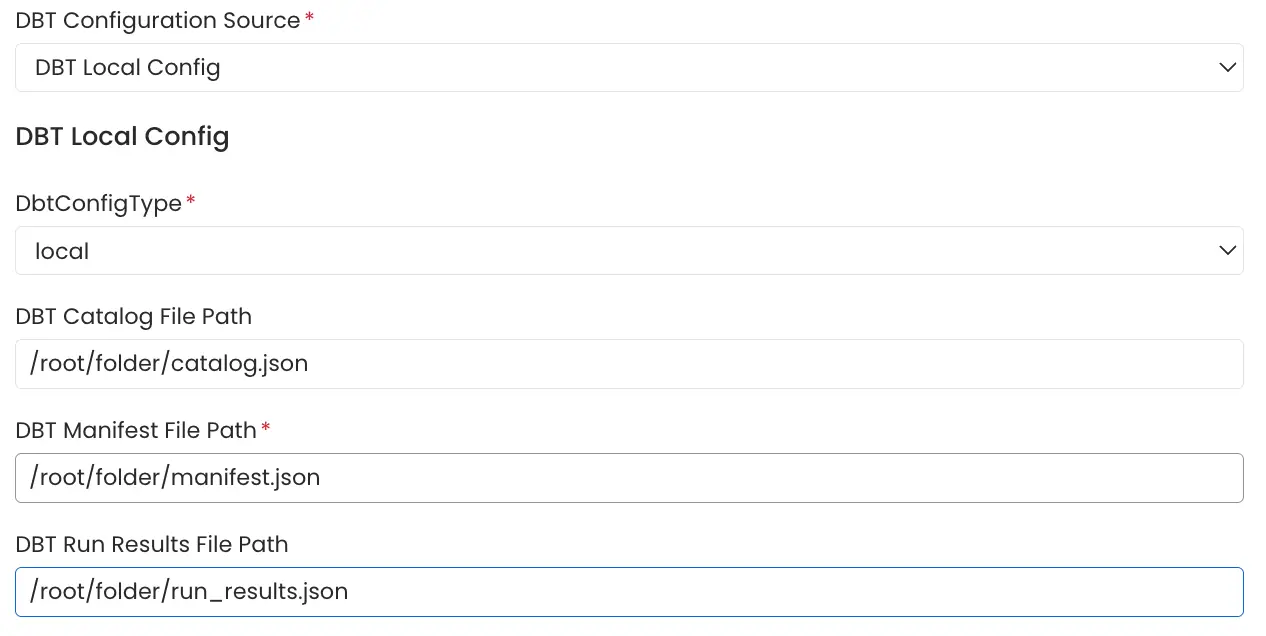Click the "DBT Configuration Source" label
Screen dimensions: 1266x636
158,21
